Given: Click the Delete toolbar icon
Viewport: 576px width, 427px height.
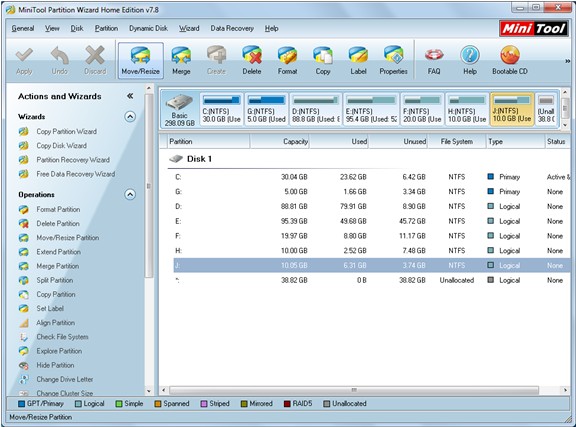Looking at the screenshot, I should (x=252, y=61).
